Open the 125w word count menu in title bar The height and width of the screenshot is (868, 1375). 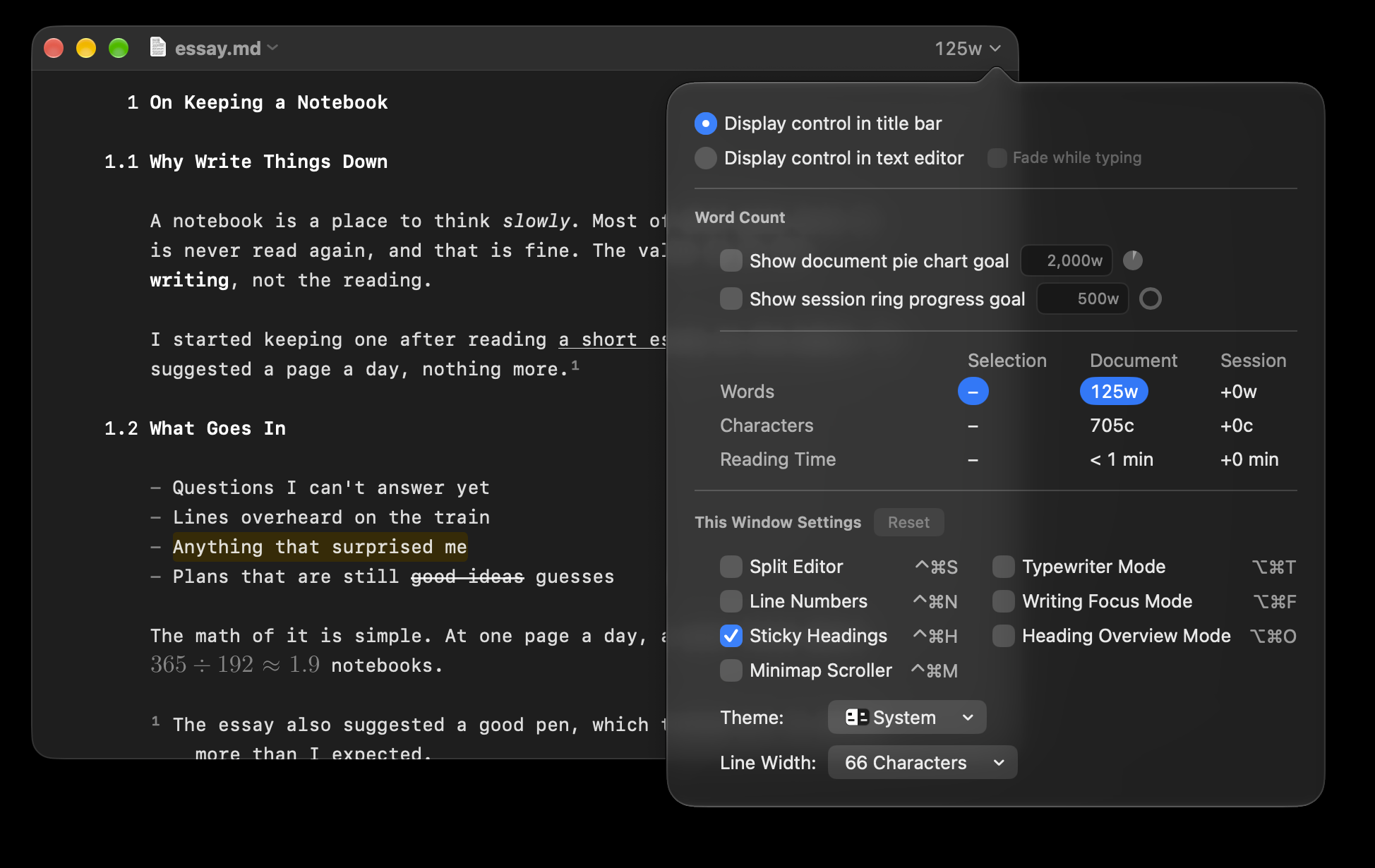pyautogui.click(x=968, y=49)
